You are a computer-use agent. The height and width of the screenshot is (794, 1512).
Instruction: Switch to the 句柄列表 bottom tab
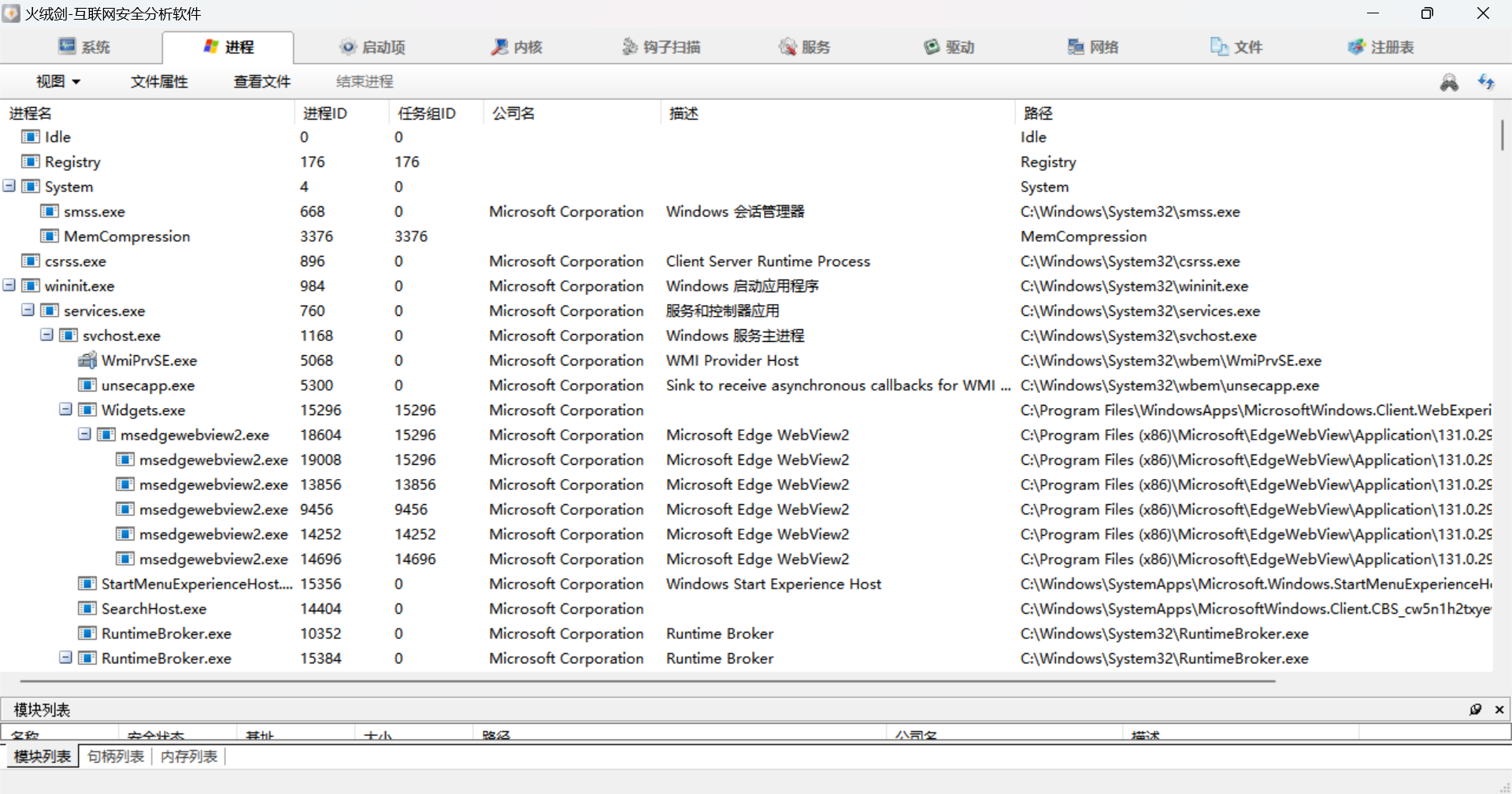[x=116, y=756]
